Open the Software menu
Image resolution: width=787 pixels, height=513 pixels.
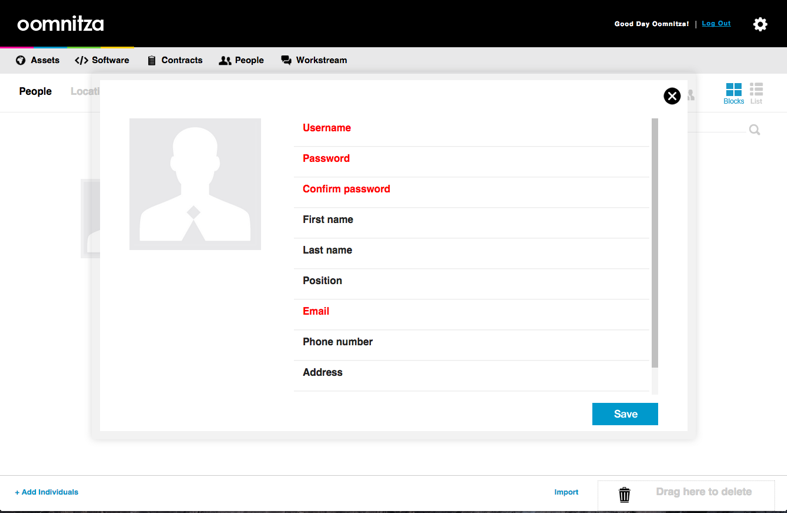point(102,60)
